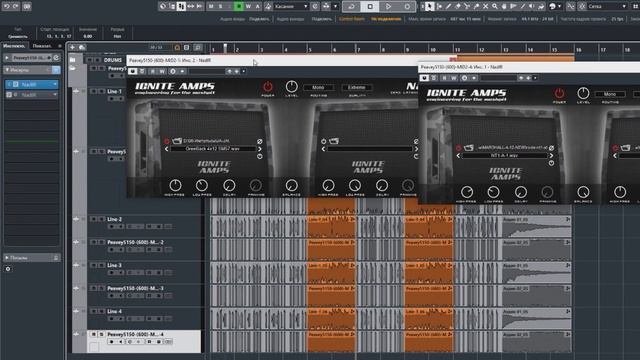The width and height of the screenshot is (640, 360).
Task: Select the Color tool in toolbar
Action: [552, 6]
